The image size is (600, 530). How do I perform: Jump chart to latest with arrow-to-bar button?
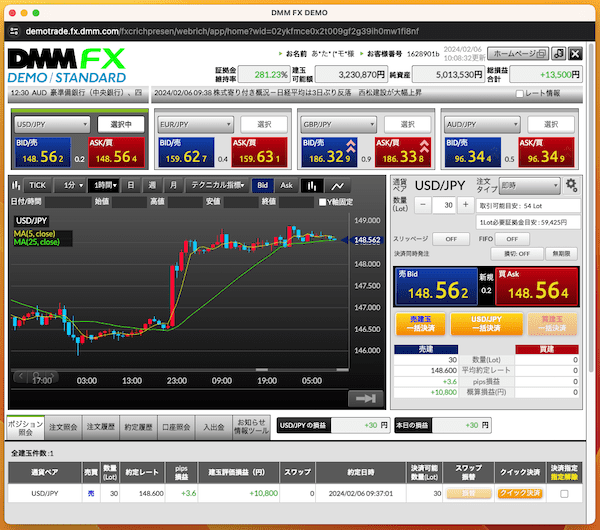[365, 398]
